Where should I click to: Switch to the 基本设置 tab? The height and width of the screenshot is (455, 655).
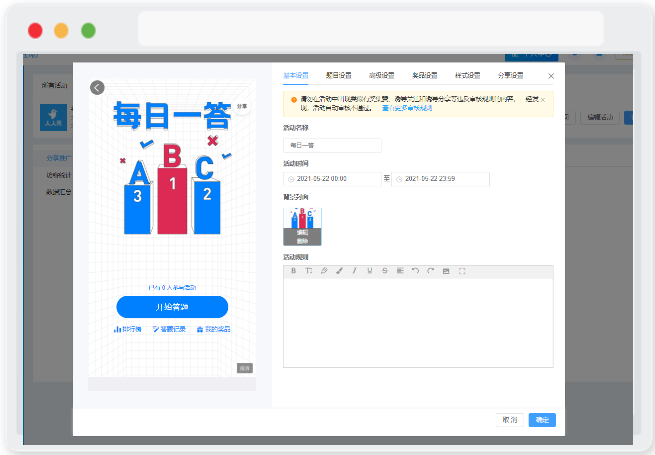coord(296,76)
